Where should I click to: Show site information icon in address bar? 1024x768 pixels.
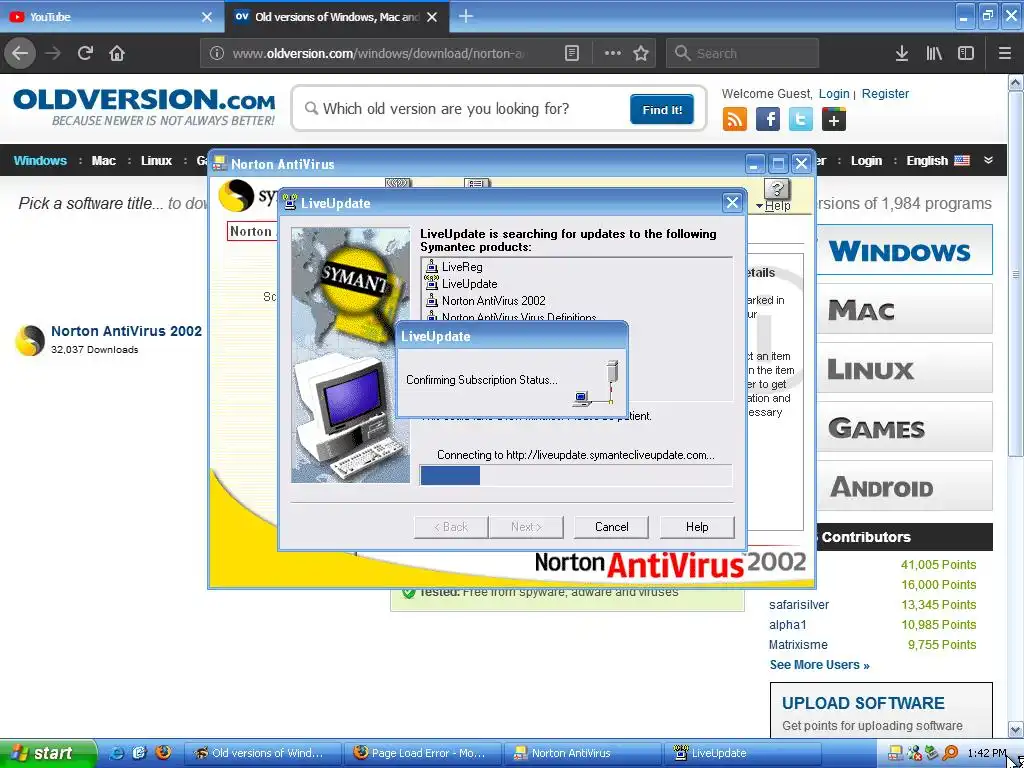(x=217, y=54)
